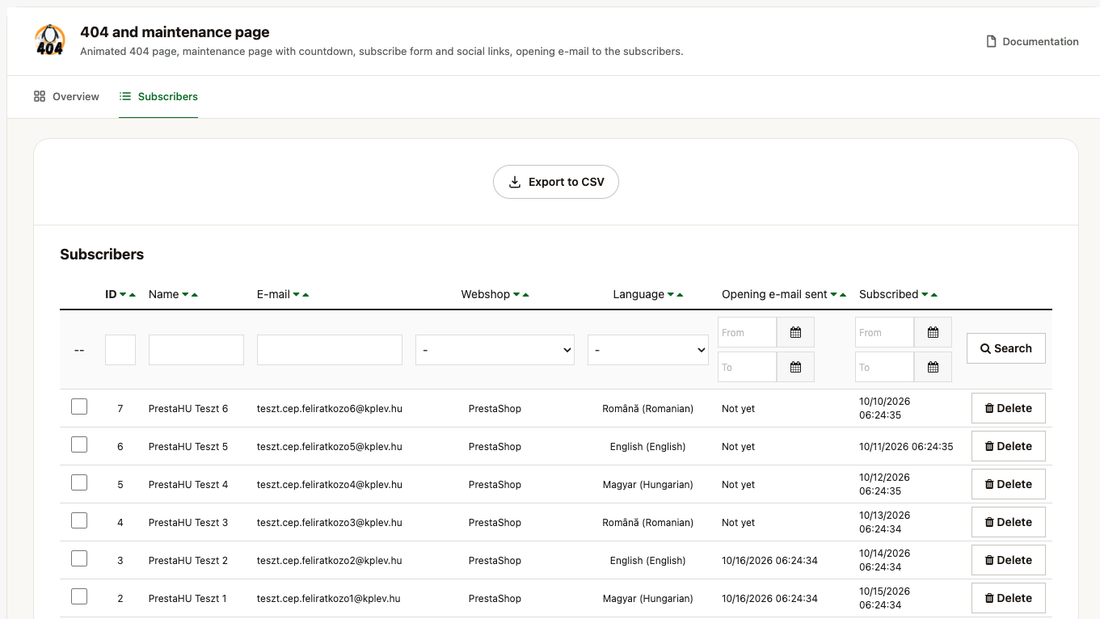The width and height of the screenshot is (1100, 619).
Task: Focus the E-mail filter field
Action: [330, 350]
